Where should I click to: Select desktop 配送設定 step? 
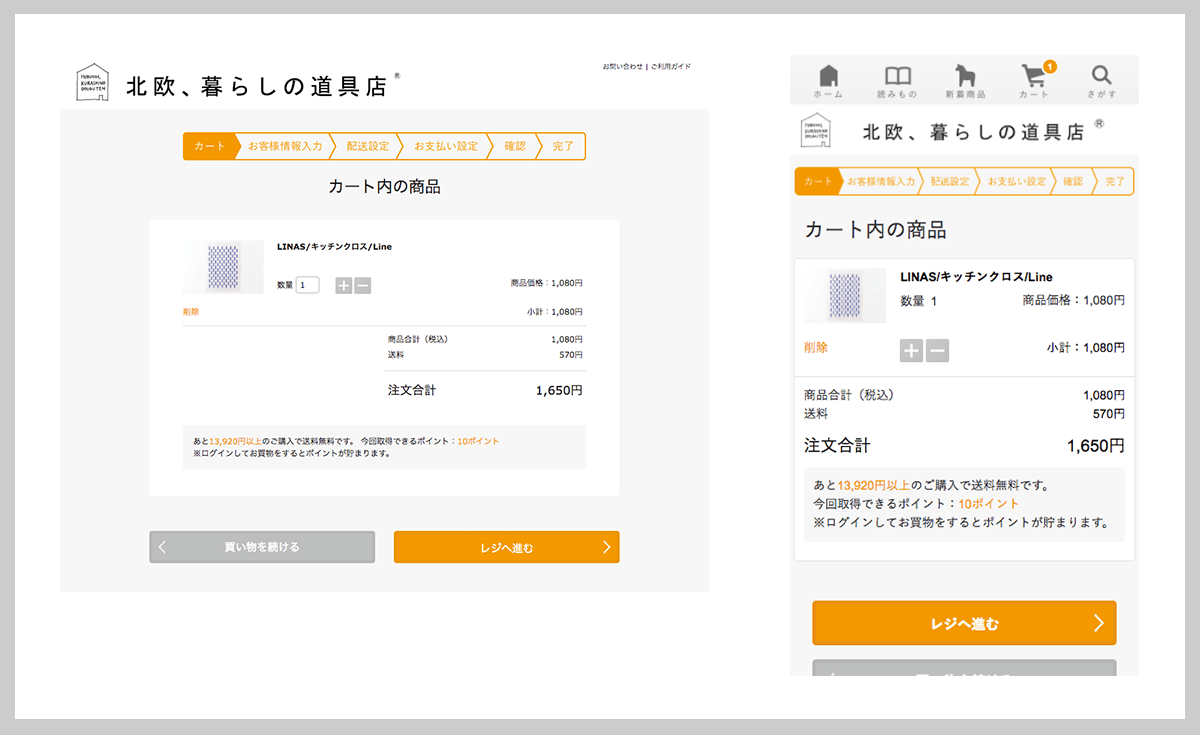pos(368,146)
